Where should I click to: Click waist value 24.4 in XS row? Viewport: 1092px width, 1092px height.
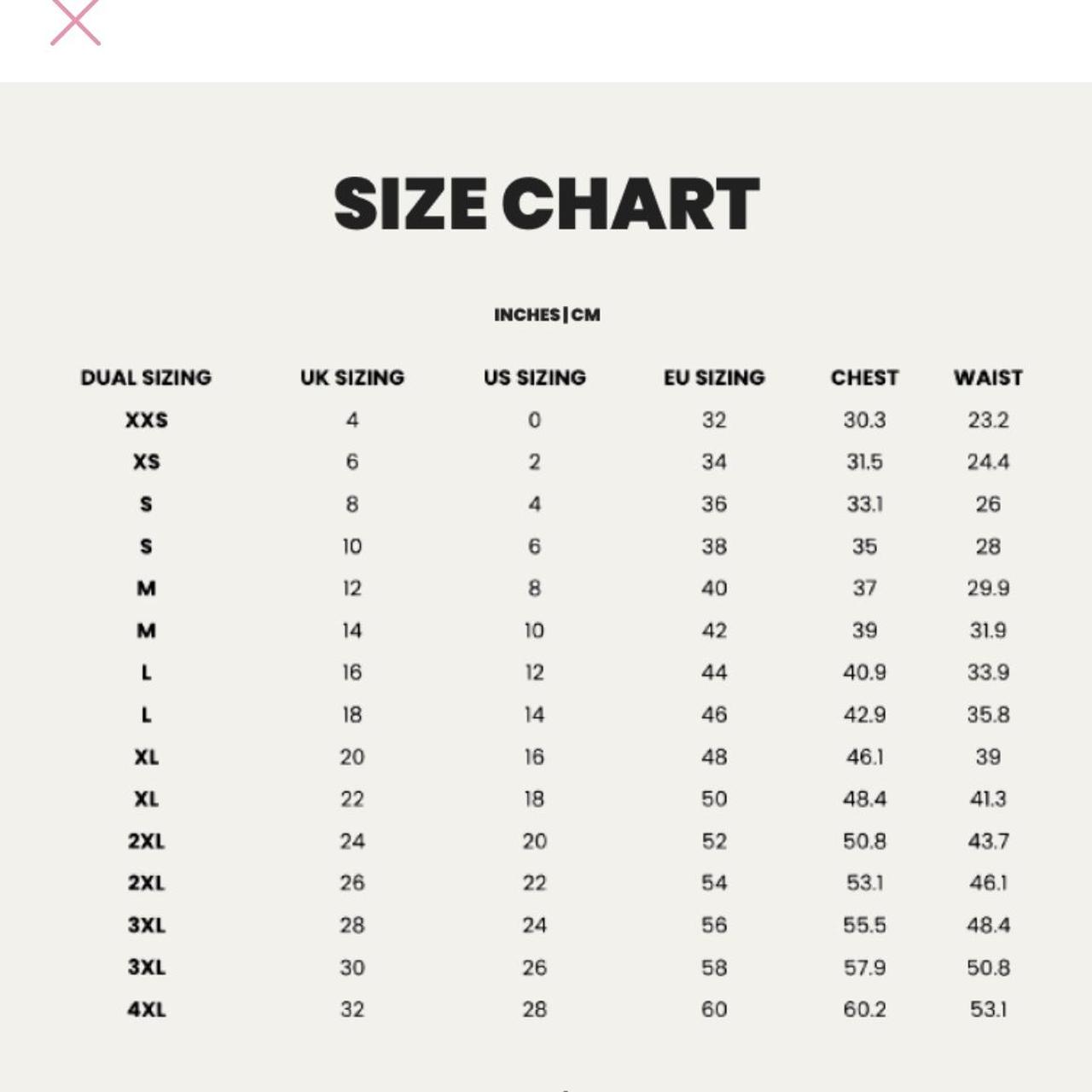click(988, 462)
